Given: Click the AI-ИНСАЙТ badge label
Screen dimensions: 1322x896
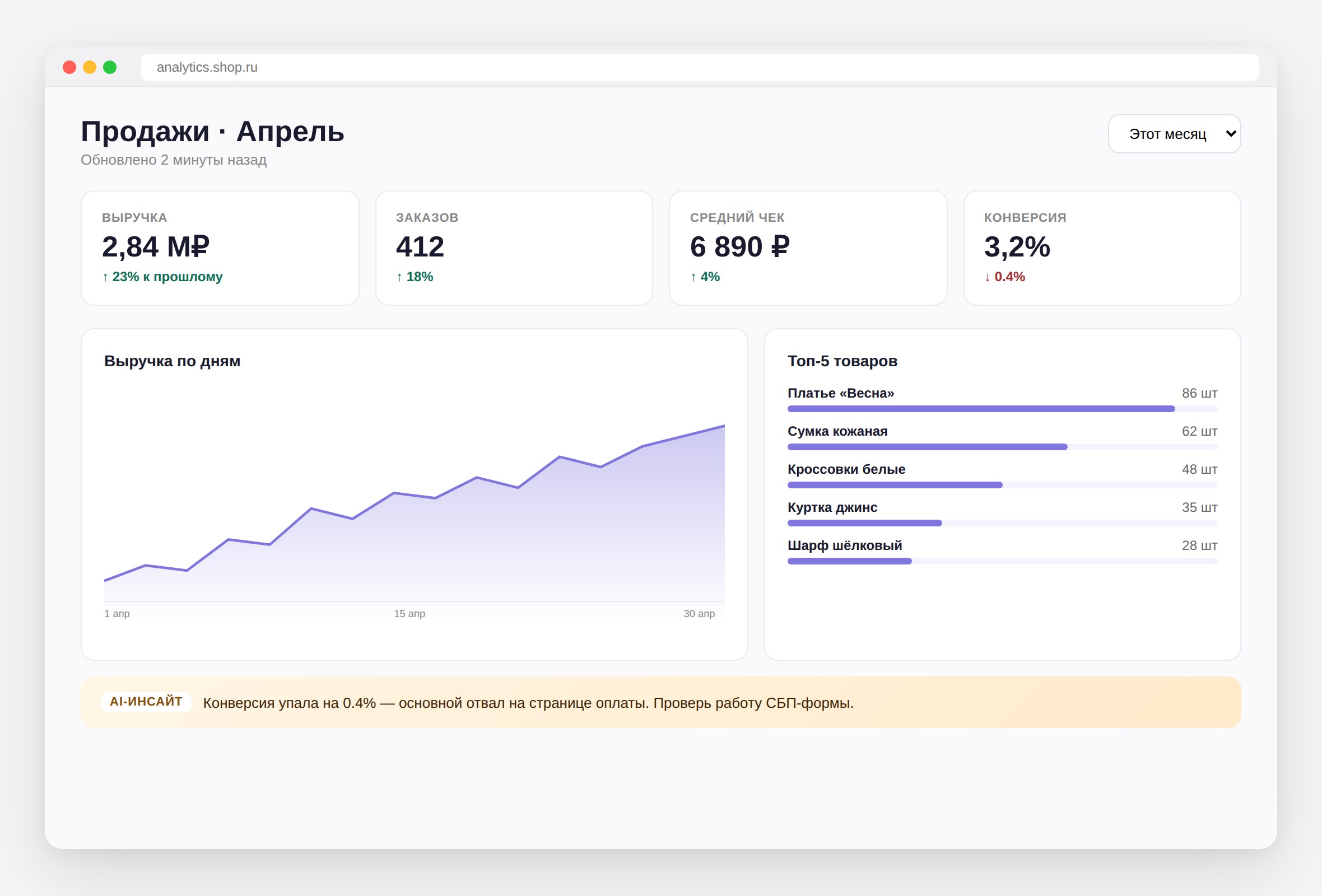Looking at the screenshot, I should pyautogui.click(x=146, y=702).
